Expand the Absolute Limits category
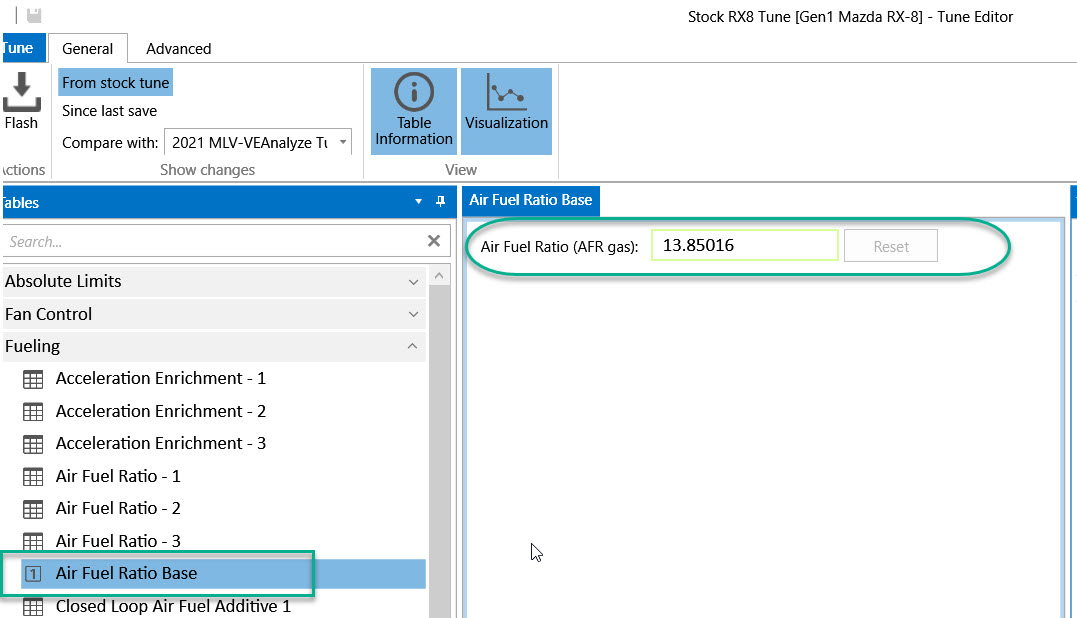1077x618 pixels. coord(413,282)
